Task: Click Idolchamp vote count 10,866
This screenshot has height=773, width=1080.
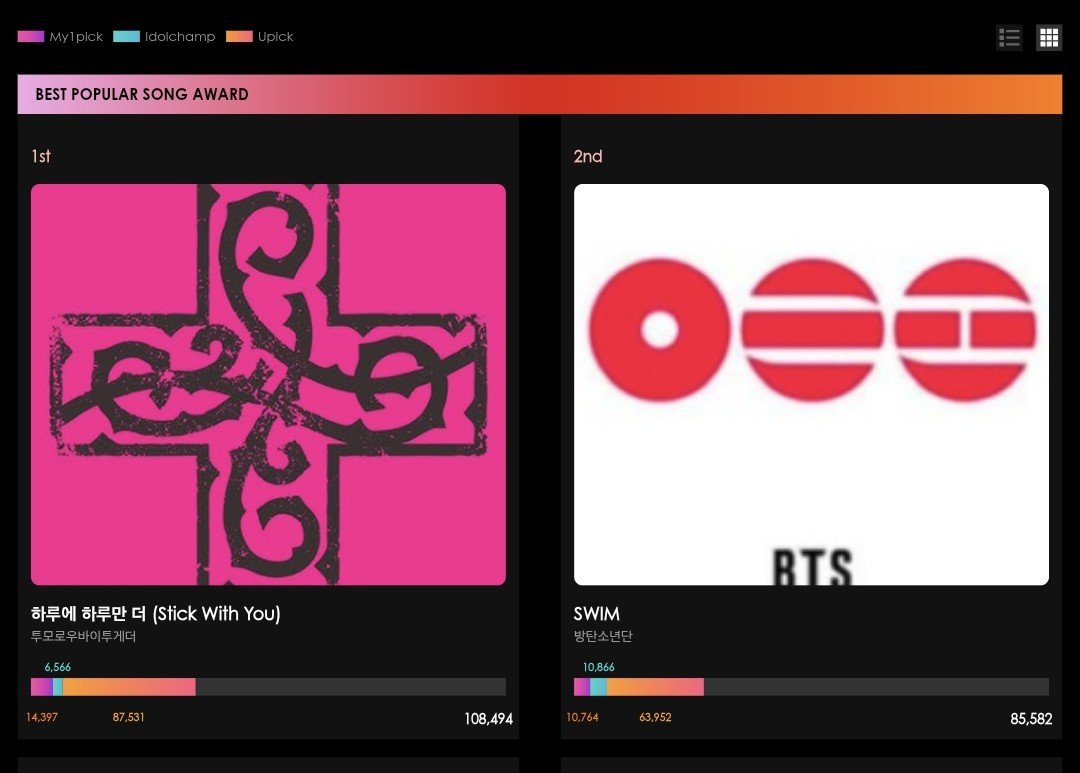Action: click(599, 667)
